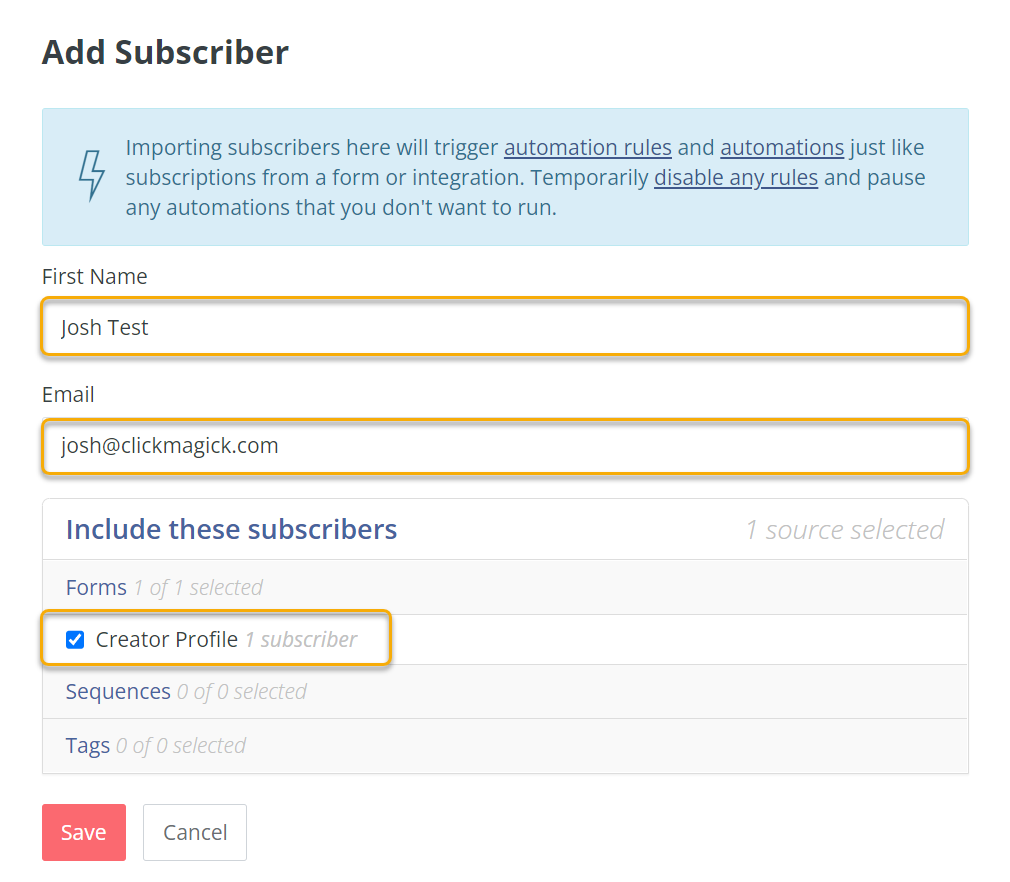
Task: Open the "automation rules" link
Action: pyautogui.click(x=587, y=148)
